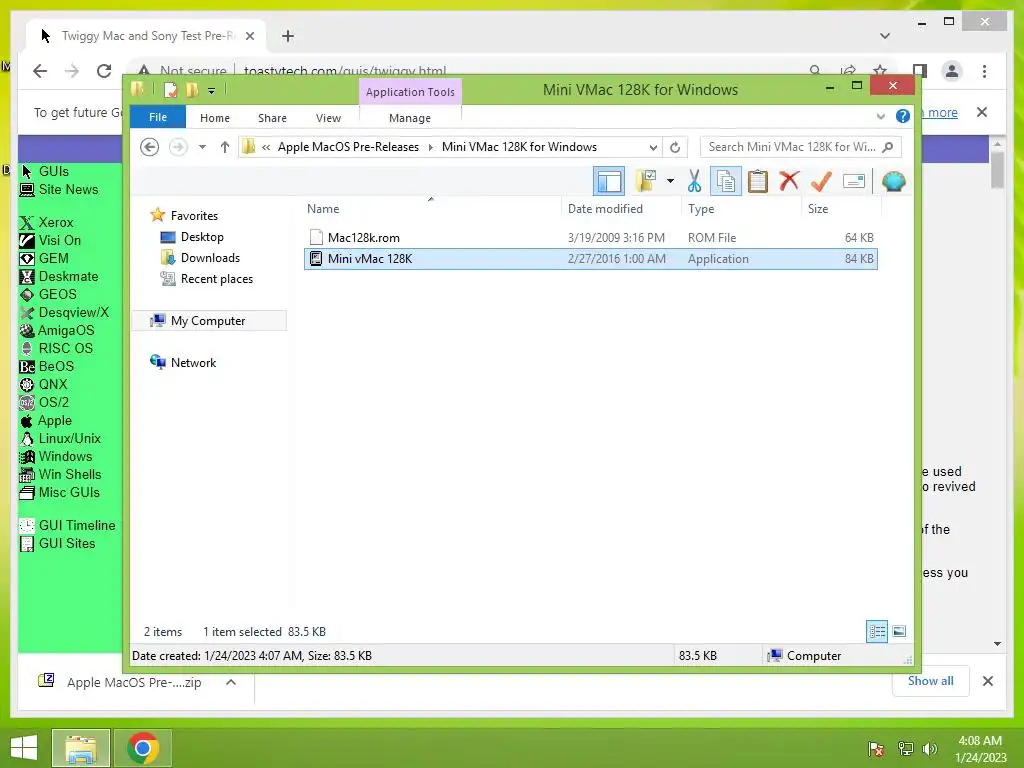Open folder options toolbar icon
1024x768 pixels.
[646, 181]
